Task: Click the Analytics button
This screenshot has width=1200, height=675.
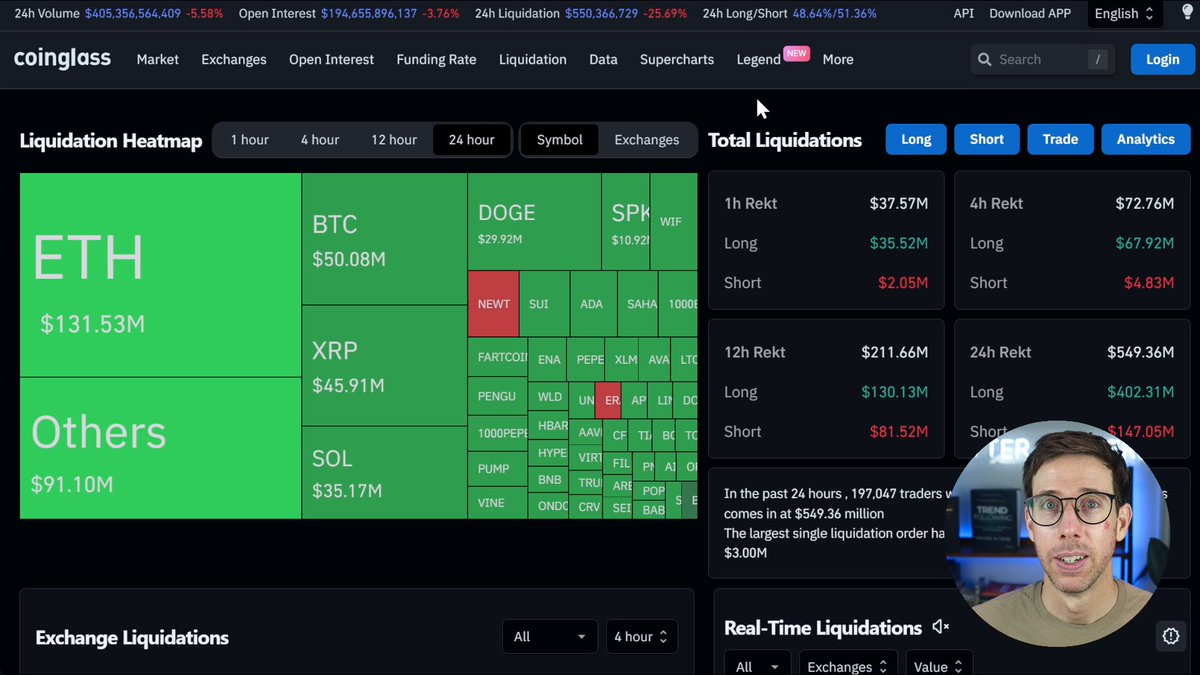Action: (1146, 140)
